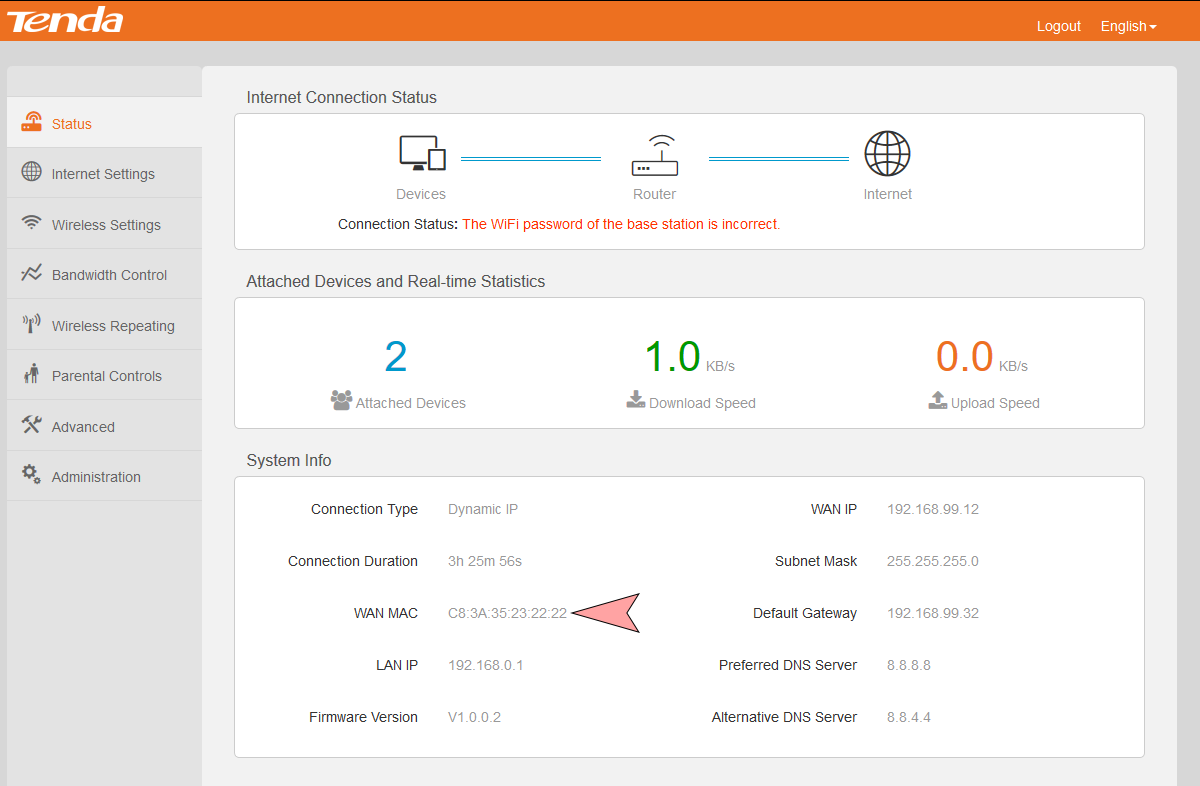1200x786 pixels.
Task: Click the Administration gears icon
Action: 32,475
